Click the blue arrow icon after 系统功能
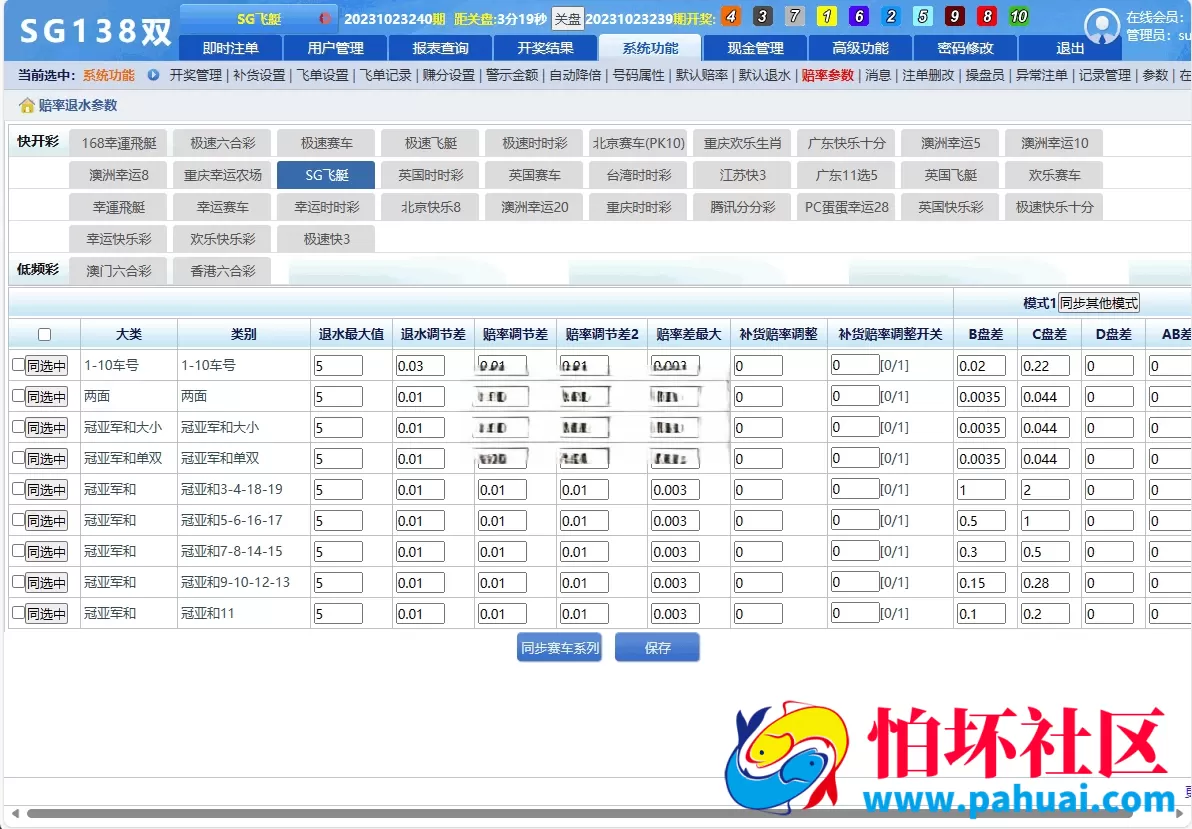The image size is (1192, 829). click(x=154, y=75)
